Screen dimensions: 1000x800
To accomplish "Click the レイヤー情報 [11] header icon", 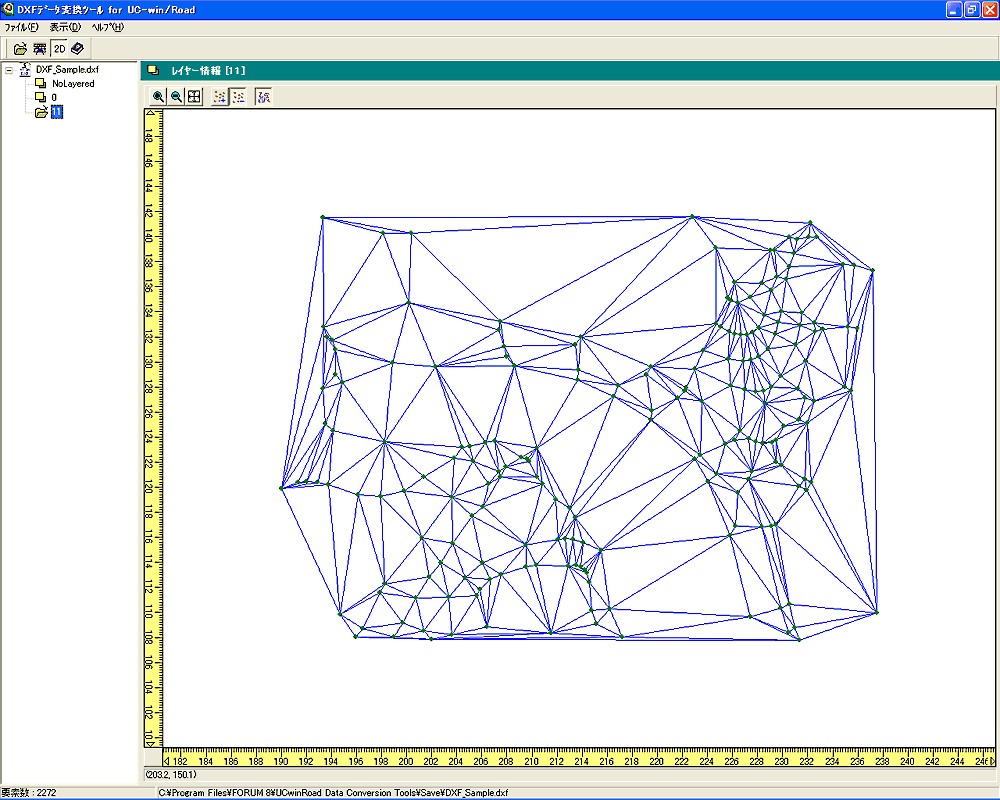I will coord(153,70).
